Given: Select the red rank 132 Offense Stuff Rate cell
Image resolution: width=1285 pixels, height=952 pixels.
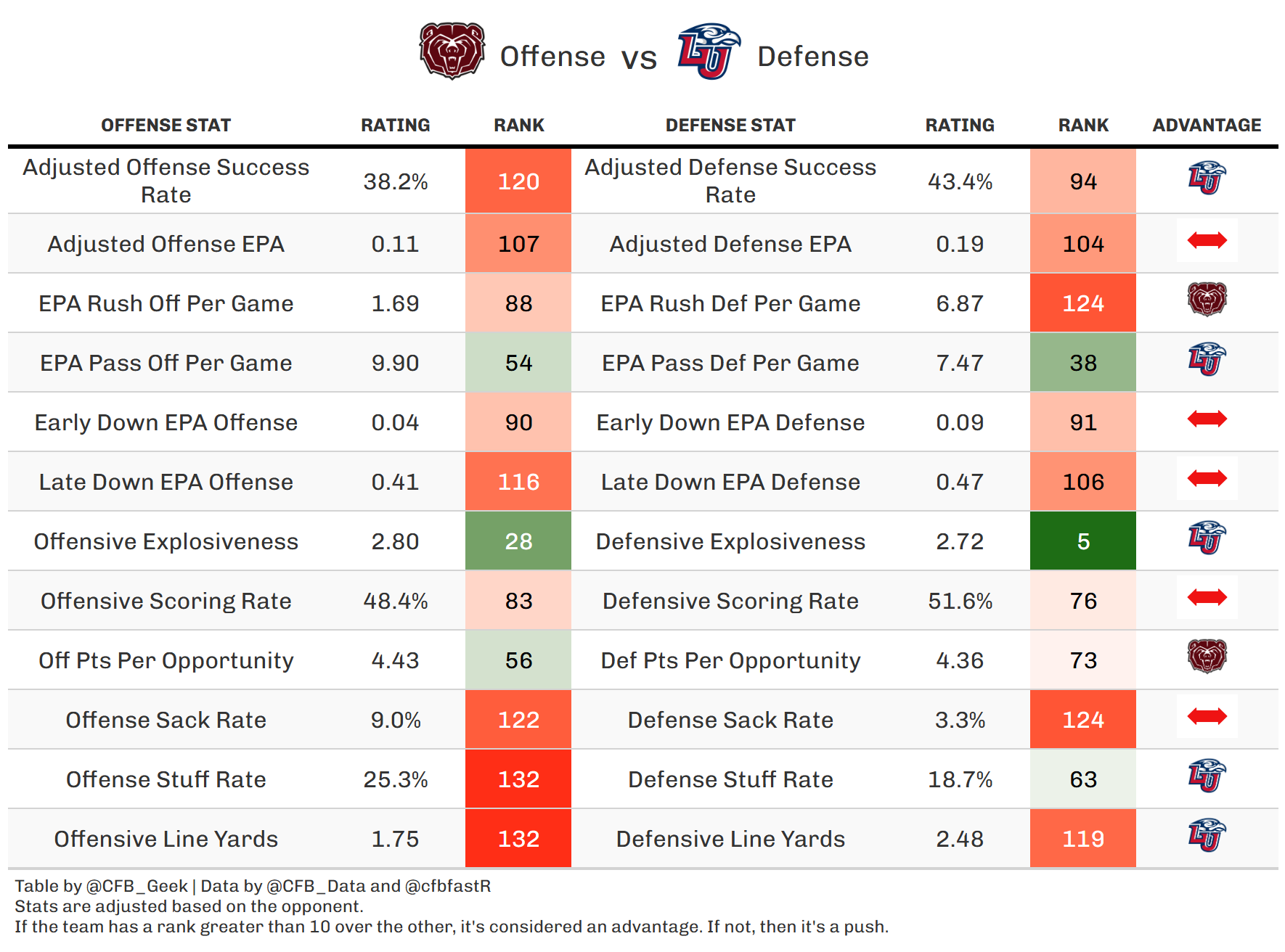Looking at the screenshot, I should point(518,779).
